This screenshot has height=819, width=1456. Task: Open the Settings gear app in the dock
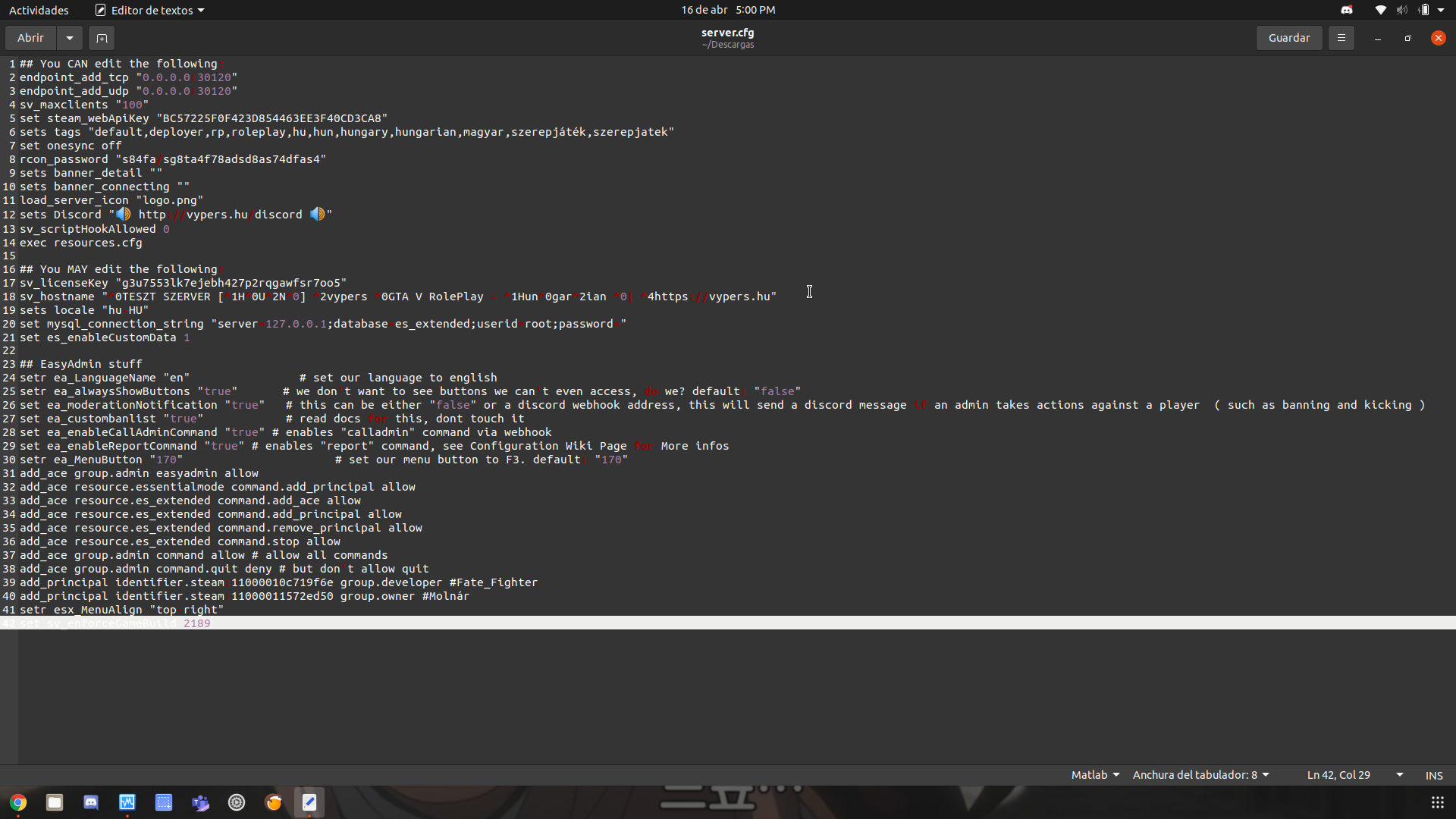coord(236,802)
